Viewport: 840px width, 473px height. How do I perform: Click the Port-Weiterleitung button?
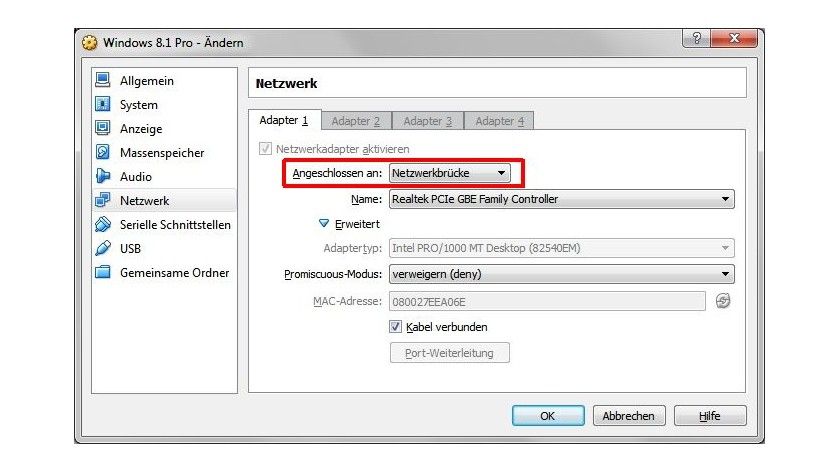449,353
